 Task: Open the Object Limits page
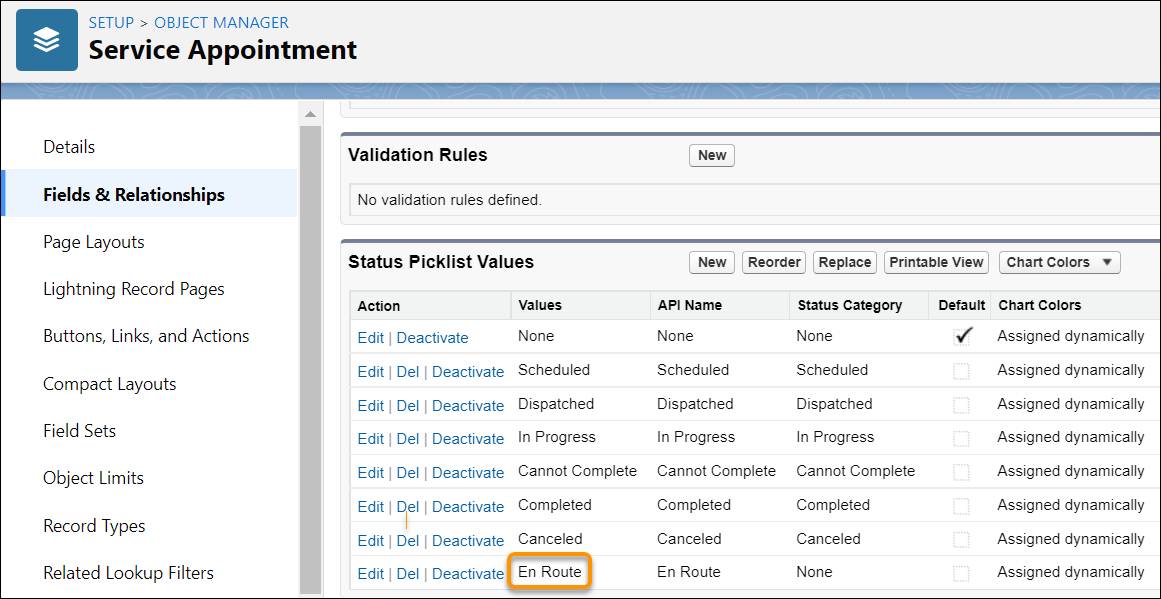(x=93, y=478)
